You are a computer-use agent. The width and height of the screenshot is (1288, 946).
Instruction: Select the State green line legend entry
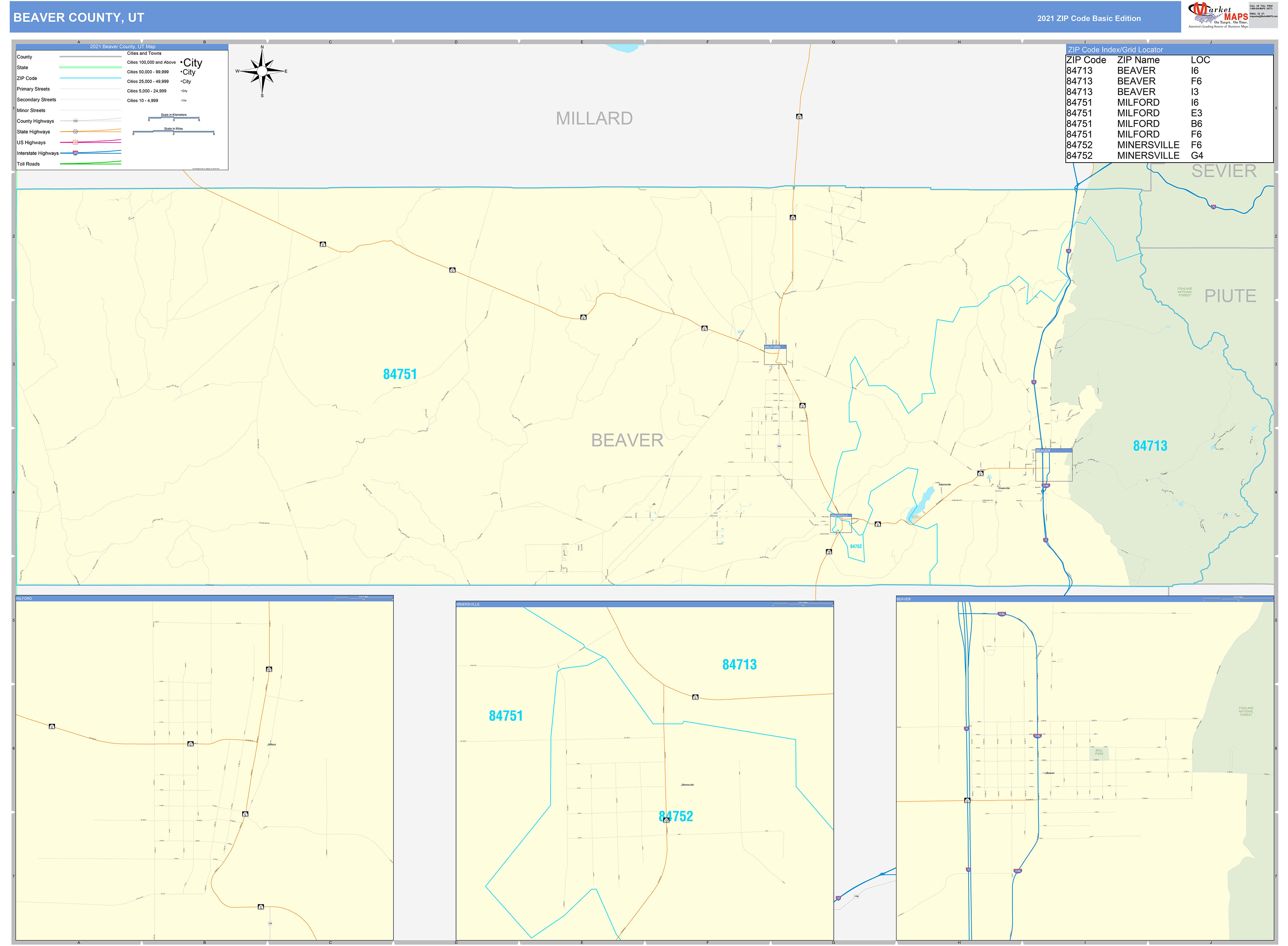(x=91, y=67)
